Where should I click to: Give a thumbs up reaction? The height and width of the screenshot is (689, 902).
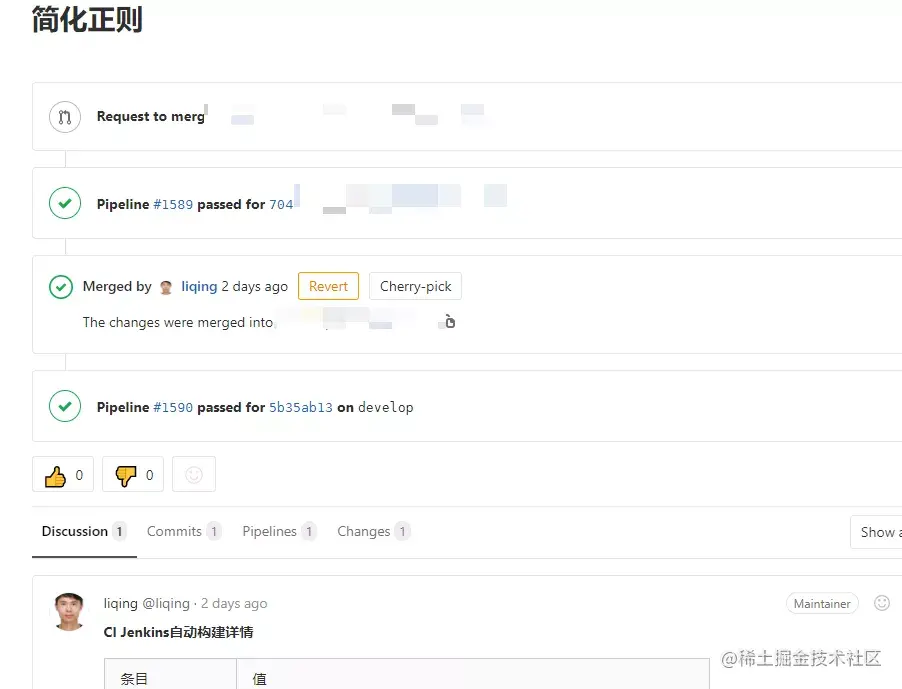click(63, 474)
